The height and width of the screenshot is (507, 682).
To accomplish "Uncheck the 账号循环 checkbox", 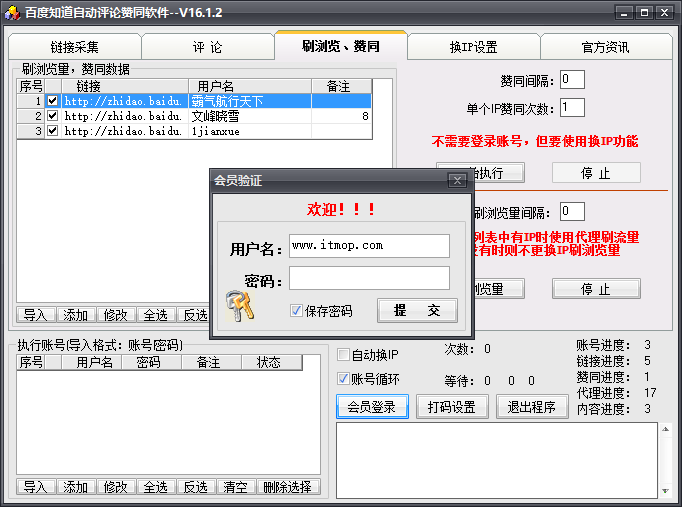I will tap(343, 379).
